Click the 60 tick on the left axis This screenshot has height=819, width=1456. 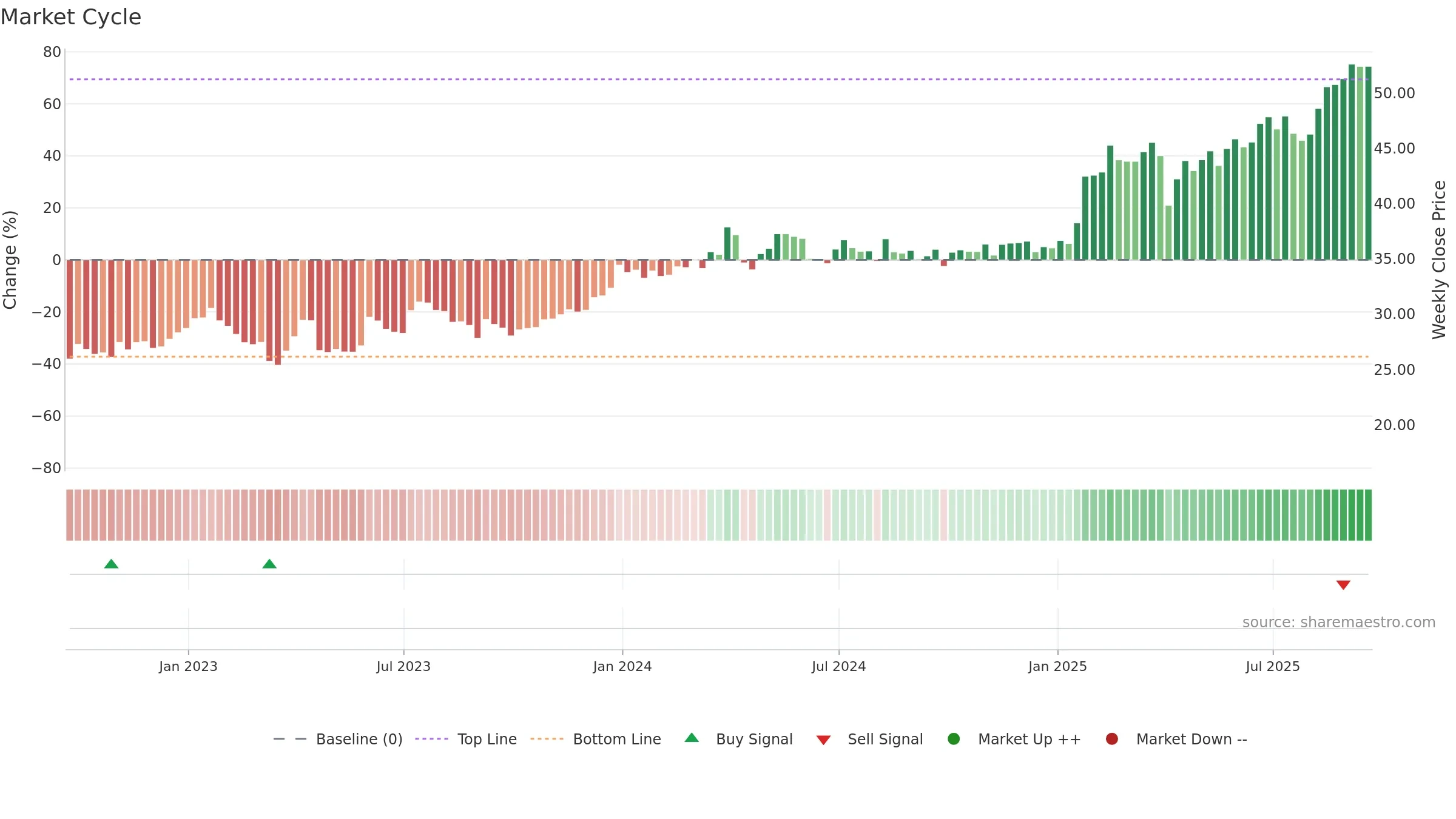(52, 104)
